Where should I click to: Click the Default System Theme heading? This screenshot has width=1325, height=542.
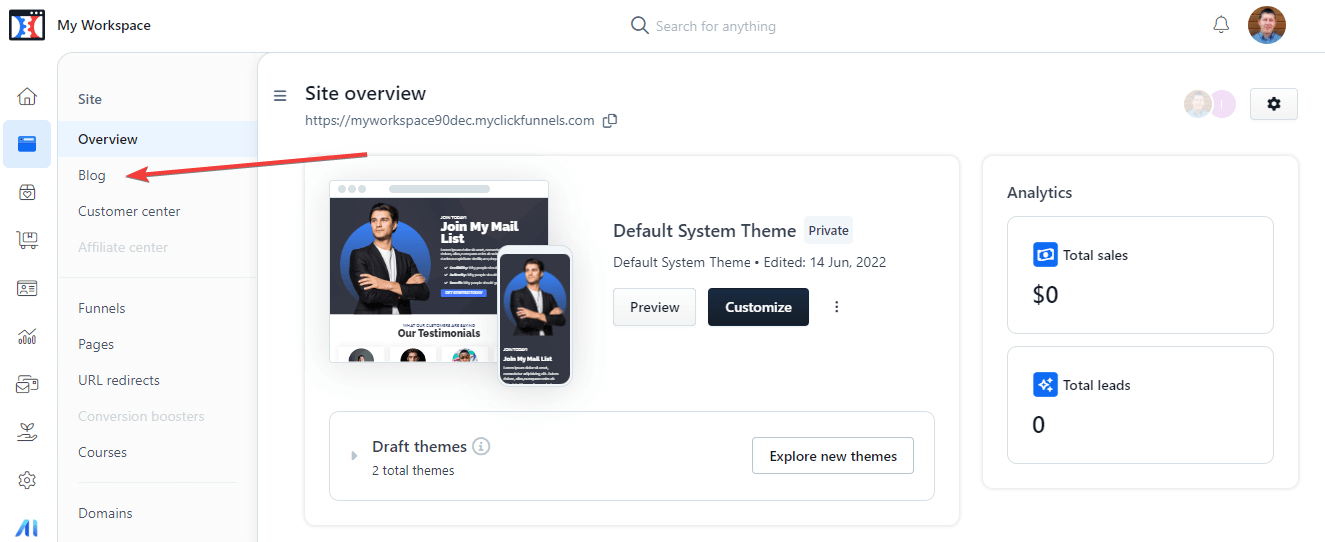705,230
